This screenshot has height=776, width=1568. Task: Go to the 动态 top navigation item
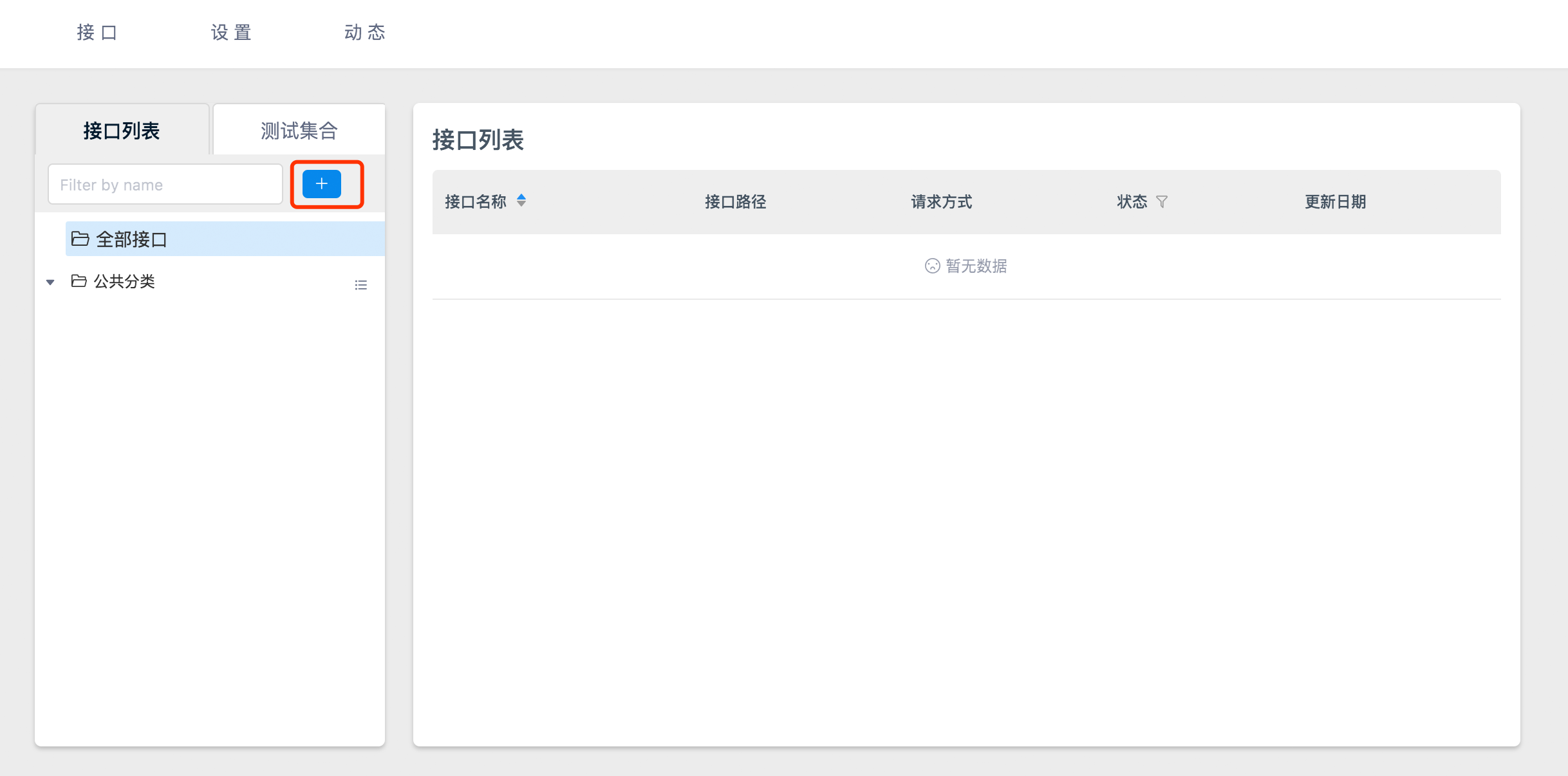[365, 32]
